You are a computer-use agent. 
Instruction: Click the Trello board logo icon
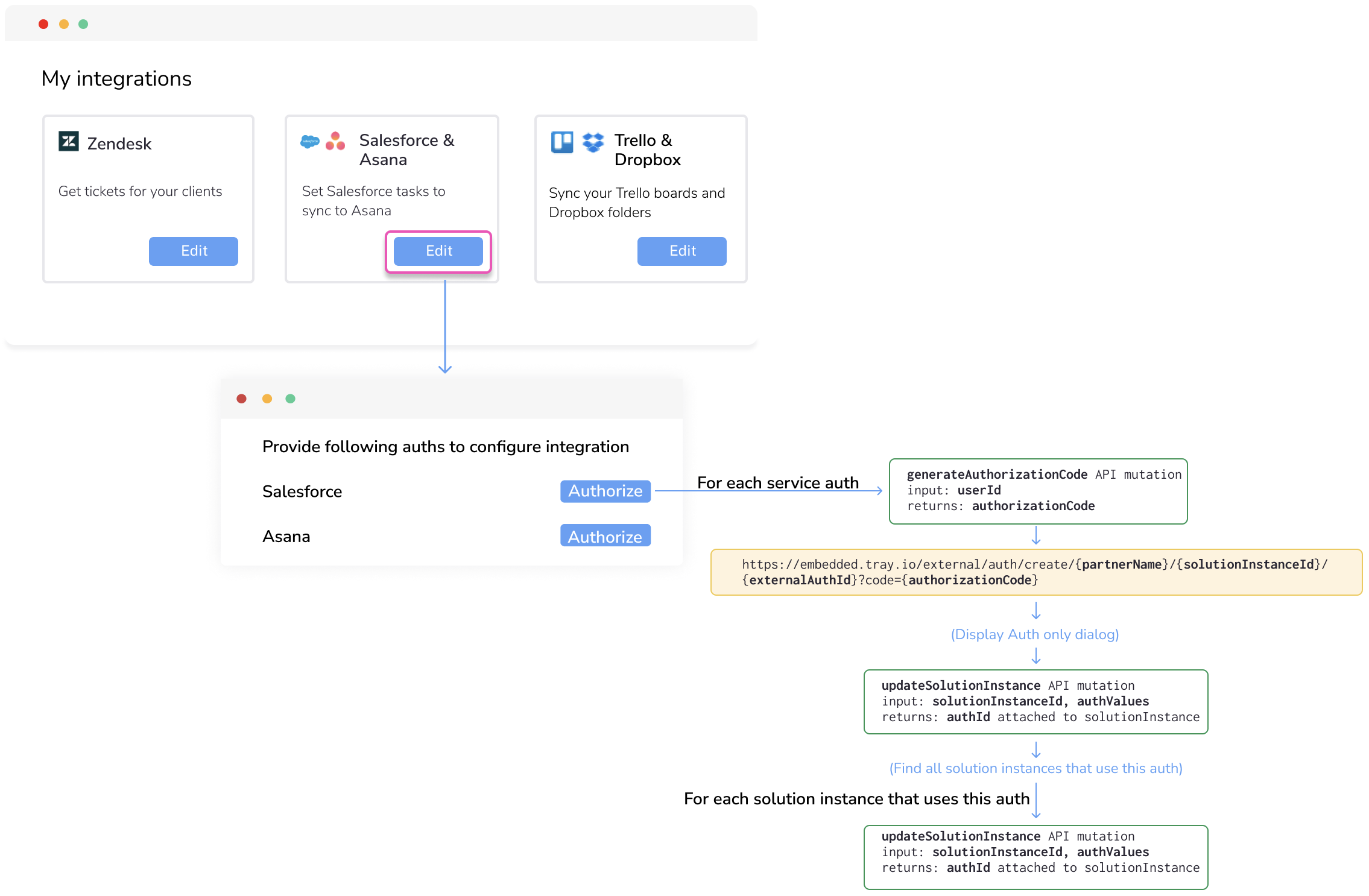tap(562, 142)
